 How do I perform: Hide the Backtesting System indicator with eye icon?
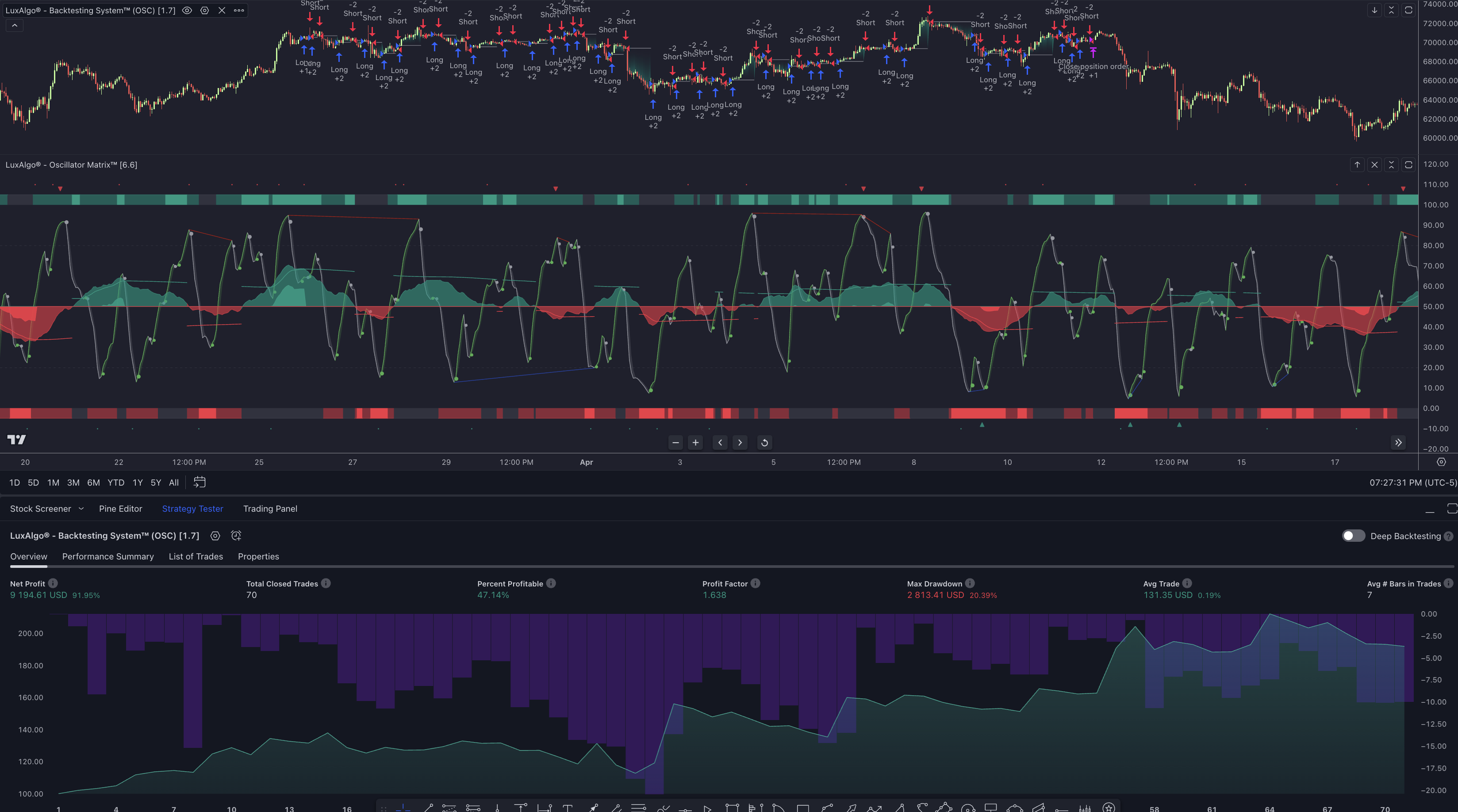[187, 10]
